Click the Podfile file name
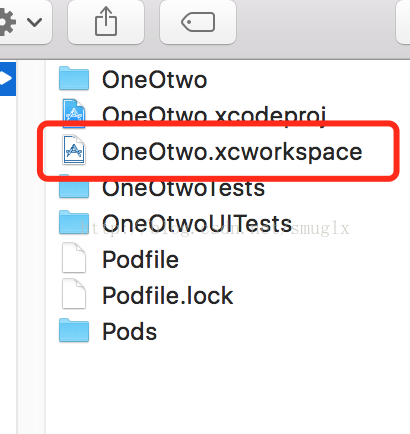410x434 pixels. (x=140, y=259)
